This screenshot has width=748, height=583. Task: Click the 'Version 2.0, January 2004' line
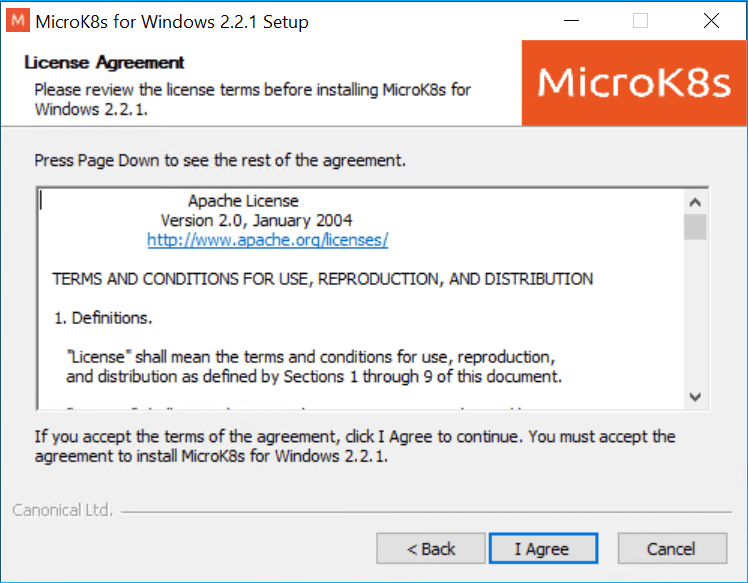(x=256, y=220)
